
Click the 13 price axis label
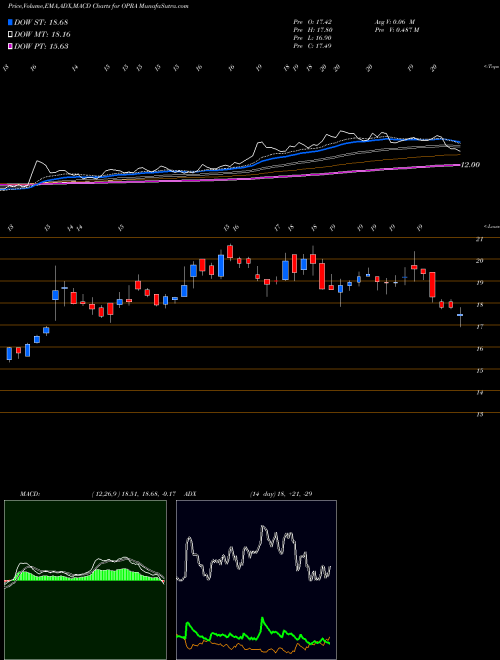[479, 415]
